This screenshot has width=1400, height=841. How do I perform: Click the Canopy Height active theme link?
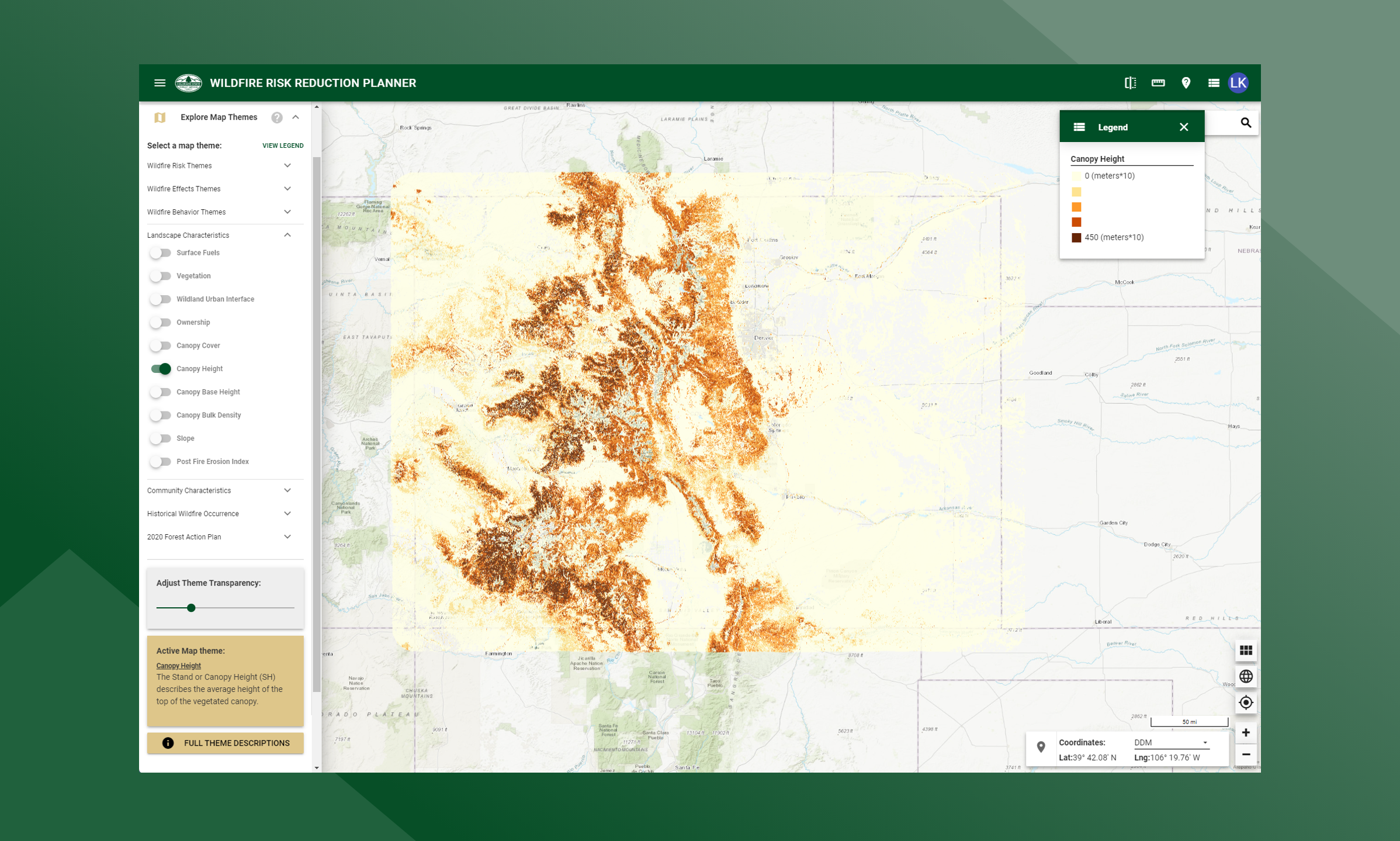179,666
